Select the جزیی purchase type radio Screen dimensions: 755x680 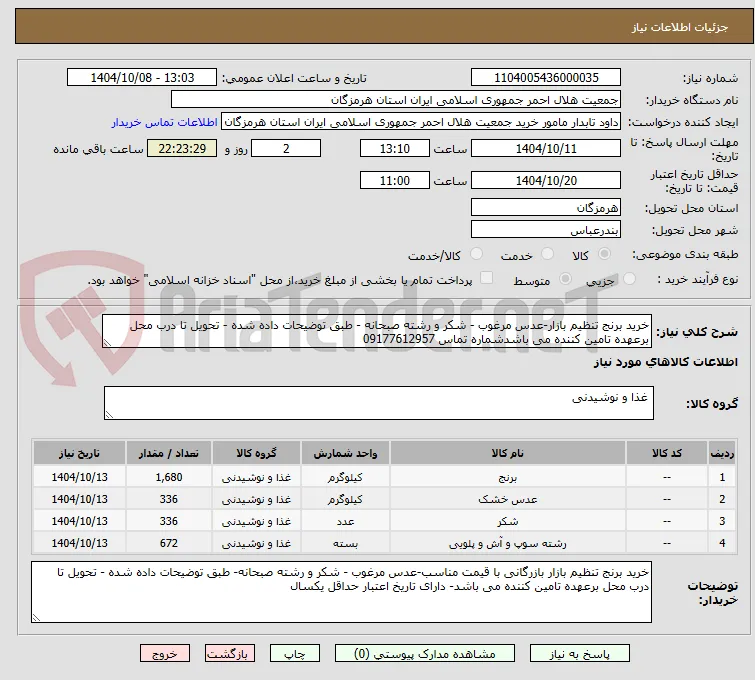tap(629, 278)
